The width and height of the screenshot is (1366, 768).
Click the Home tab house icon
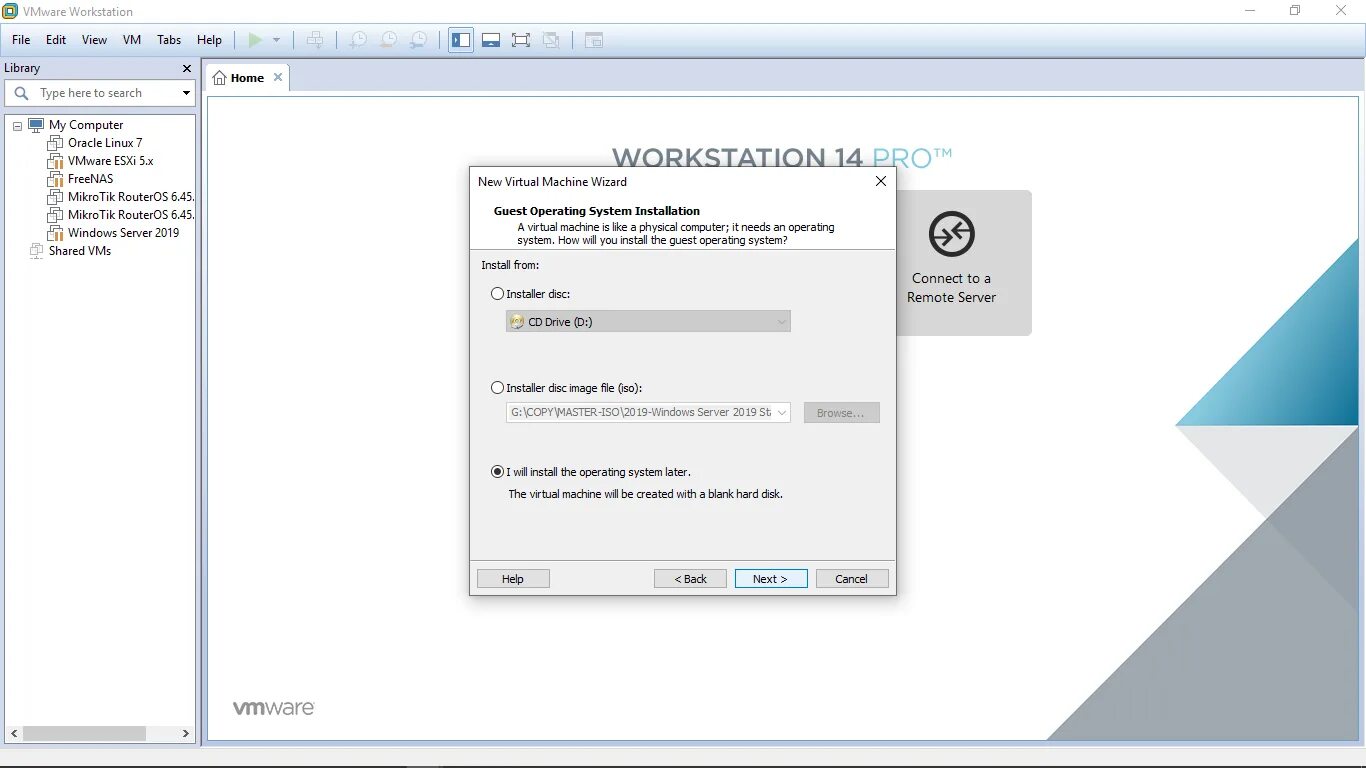[220, 78]
